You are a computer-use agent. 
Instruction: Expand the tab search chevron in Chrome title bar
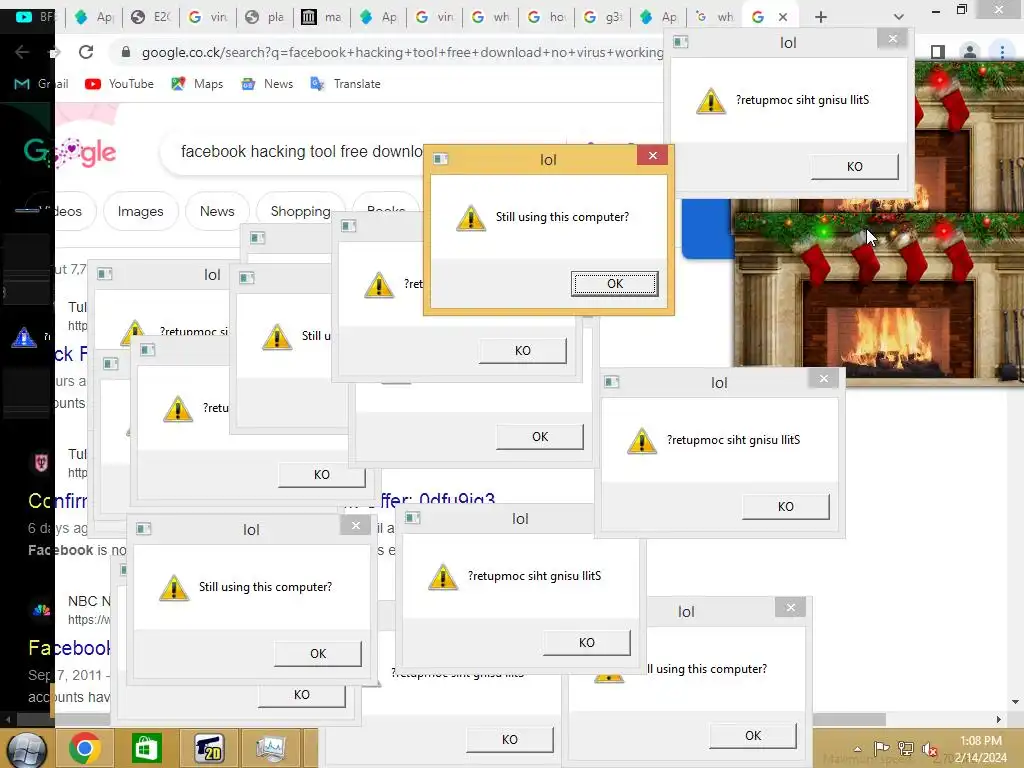point(899,17)
